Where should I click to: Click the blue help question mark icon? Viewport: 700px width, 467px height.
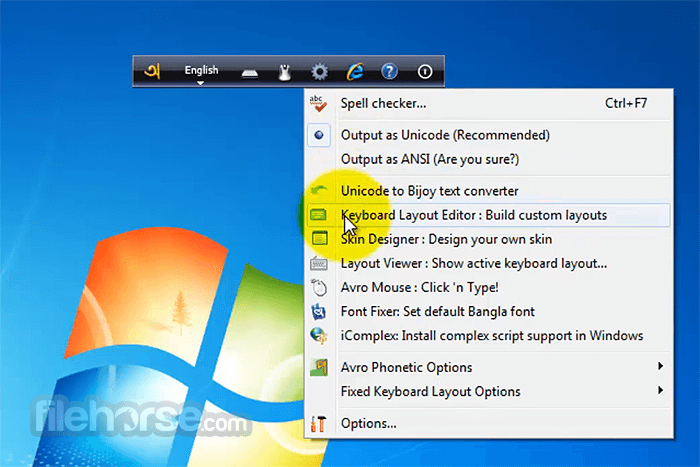tap(389, 71)
